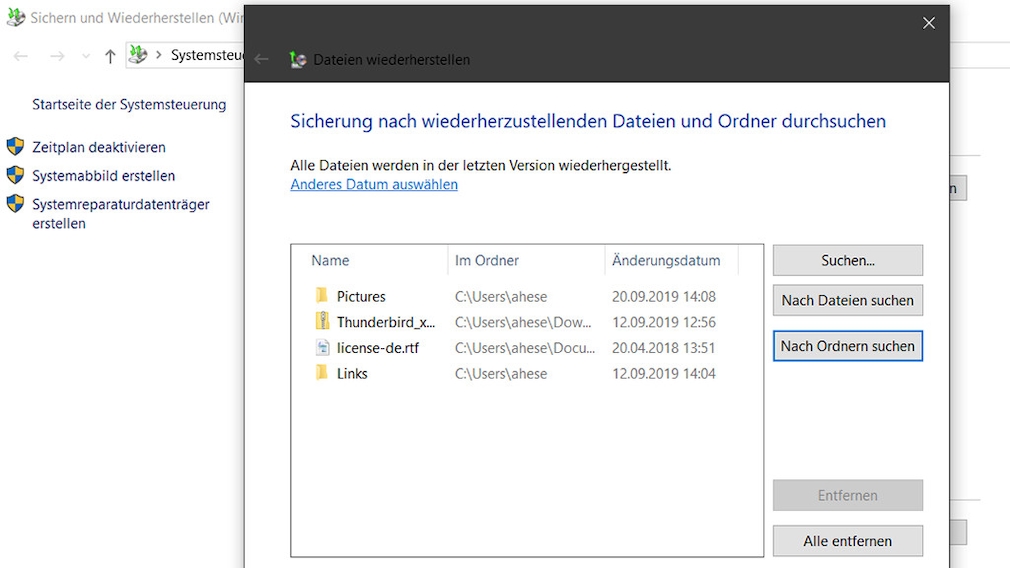This screenshot has width=1010, height=568.
Task: Click the up-arrow navigation icon
Action: 110,56
